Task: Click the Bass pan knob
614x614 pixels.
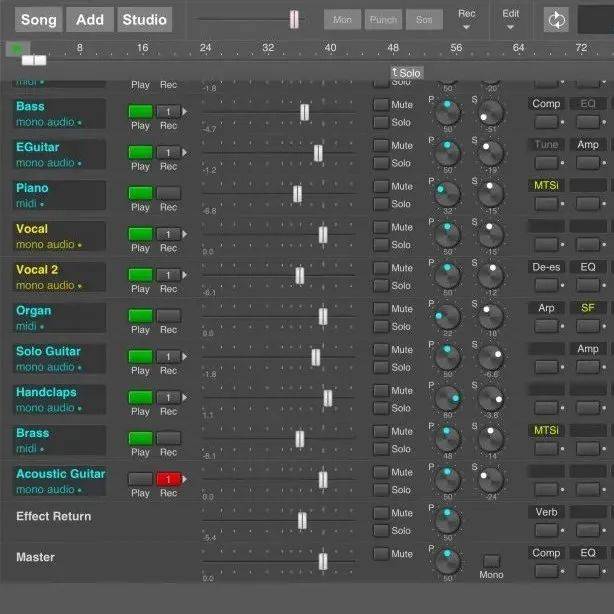Action: pos(447,112)
